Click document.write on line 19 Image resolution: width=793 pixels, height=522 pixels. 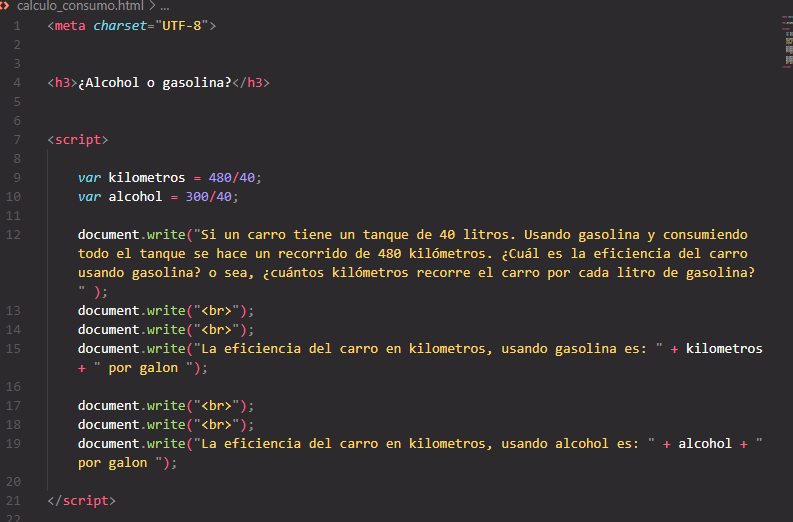coord(131,444)
